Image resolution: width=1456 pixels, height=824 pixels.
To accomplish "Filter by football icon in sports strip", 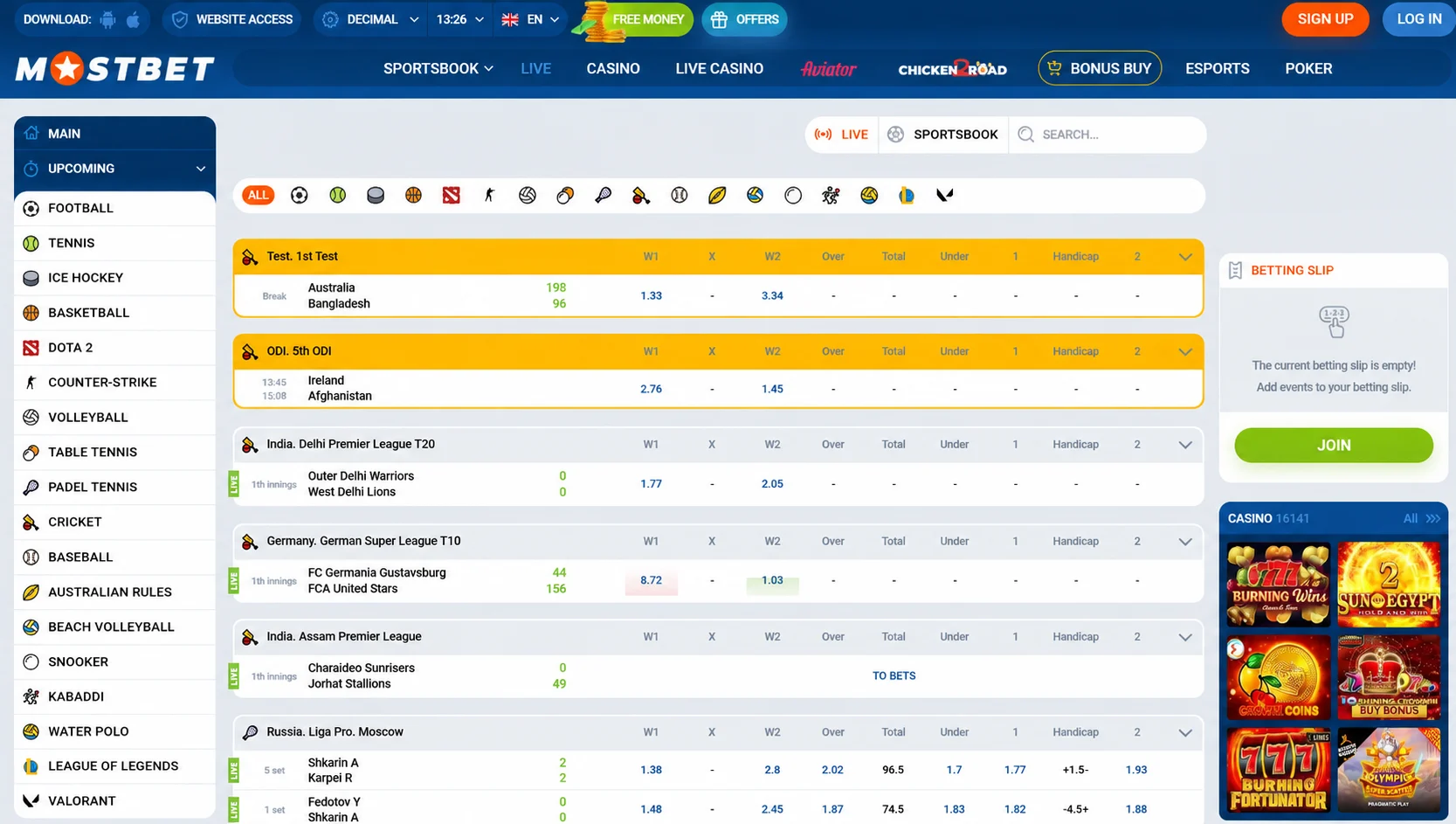I will (x=299, y=196).
